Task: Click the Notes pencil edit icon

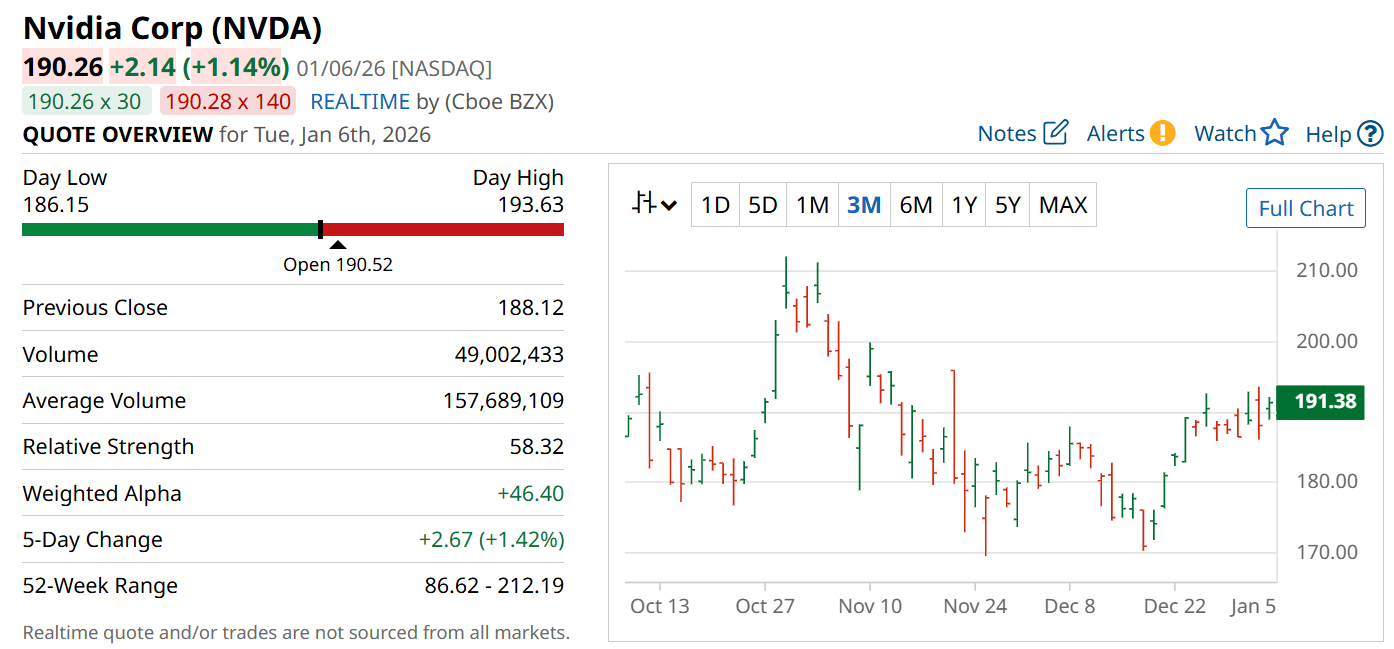Action: pyautogui.click(x=1056, y=133)
